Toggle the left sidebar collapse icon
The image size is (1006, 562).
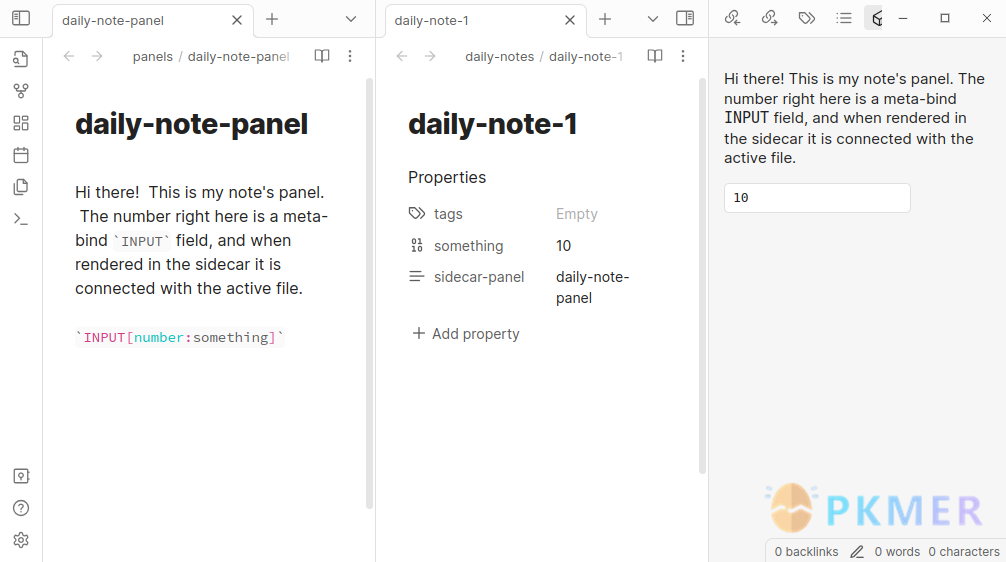click(x=21, y=18)
